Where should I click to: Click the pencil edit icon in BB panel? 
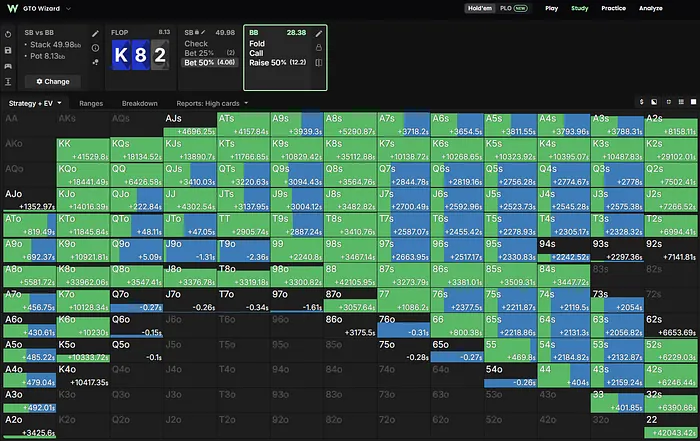pos(318,33)
